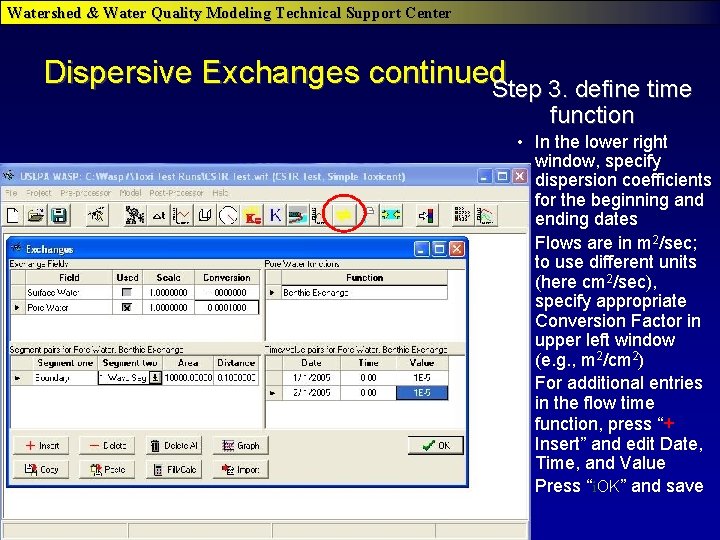Click the Area column header

[188, 363]
